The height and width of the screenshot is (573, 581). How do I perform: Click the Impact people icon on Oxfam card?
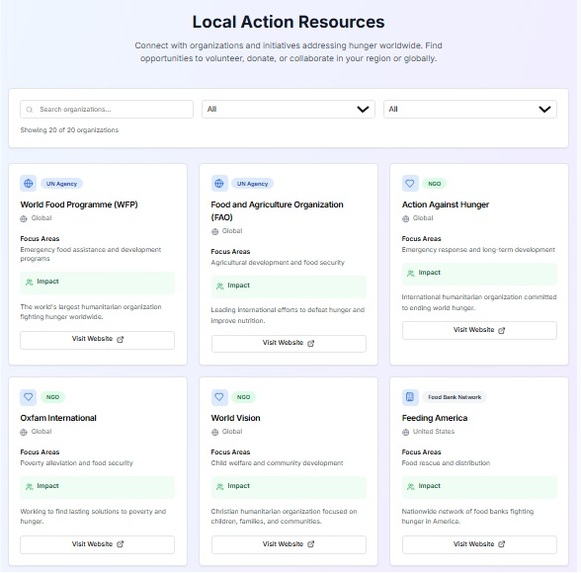(x=29, y=487)
